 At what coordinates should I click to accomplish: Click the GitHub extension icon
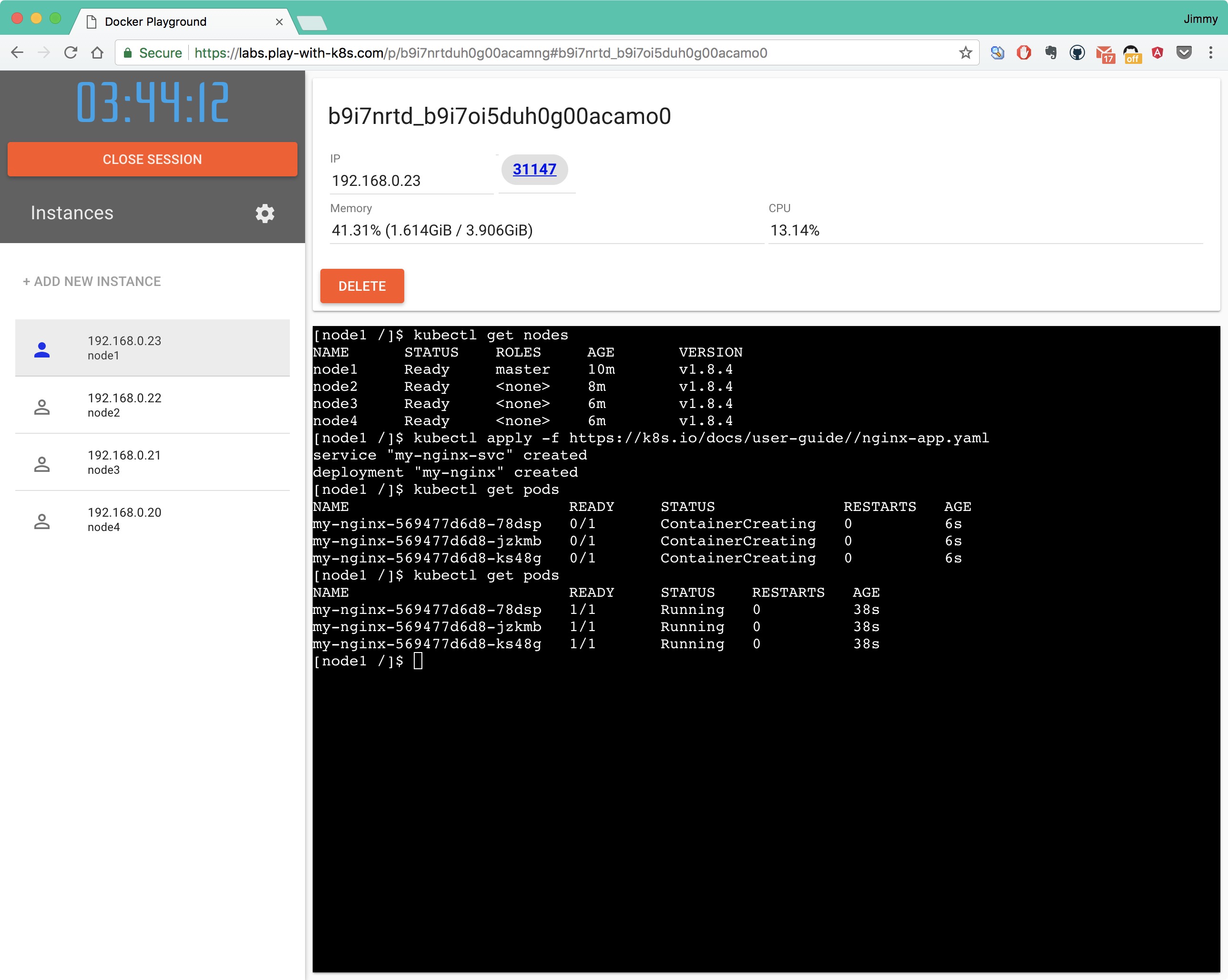coord(1078,52)
